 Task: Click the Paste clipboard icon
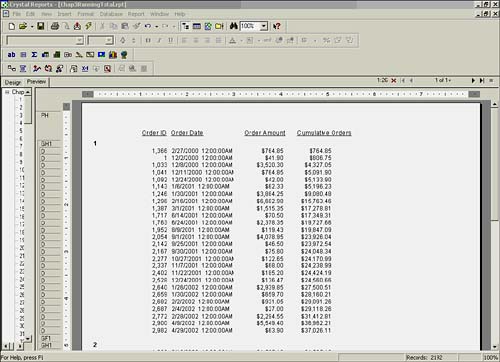pos(125,26)
